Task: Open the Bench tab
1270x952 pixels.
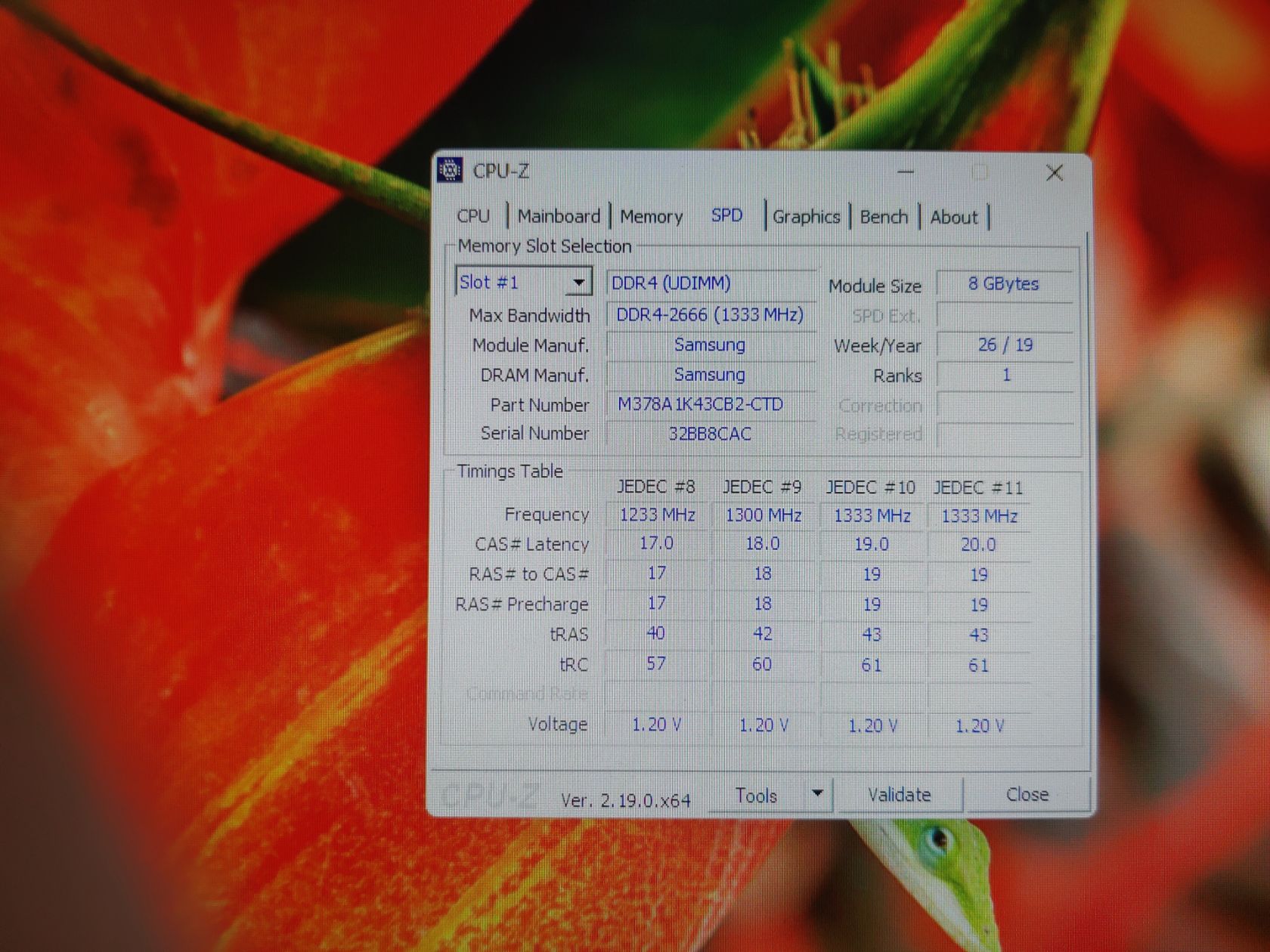Action: point(884,217)
